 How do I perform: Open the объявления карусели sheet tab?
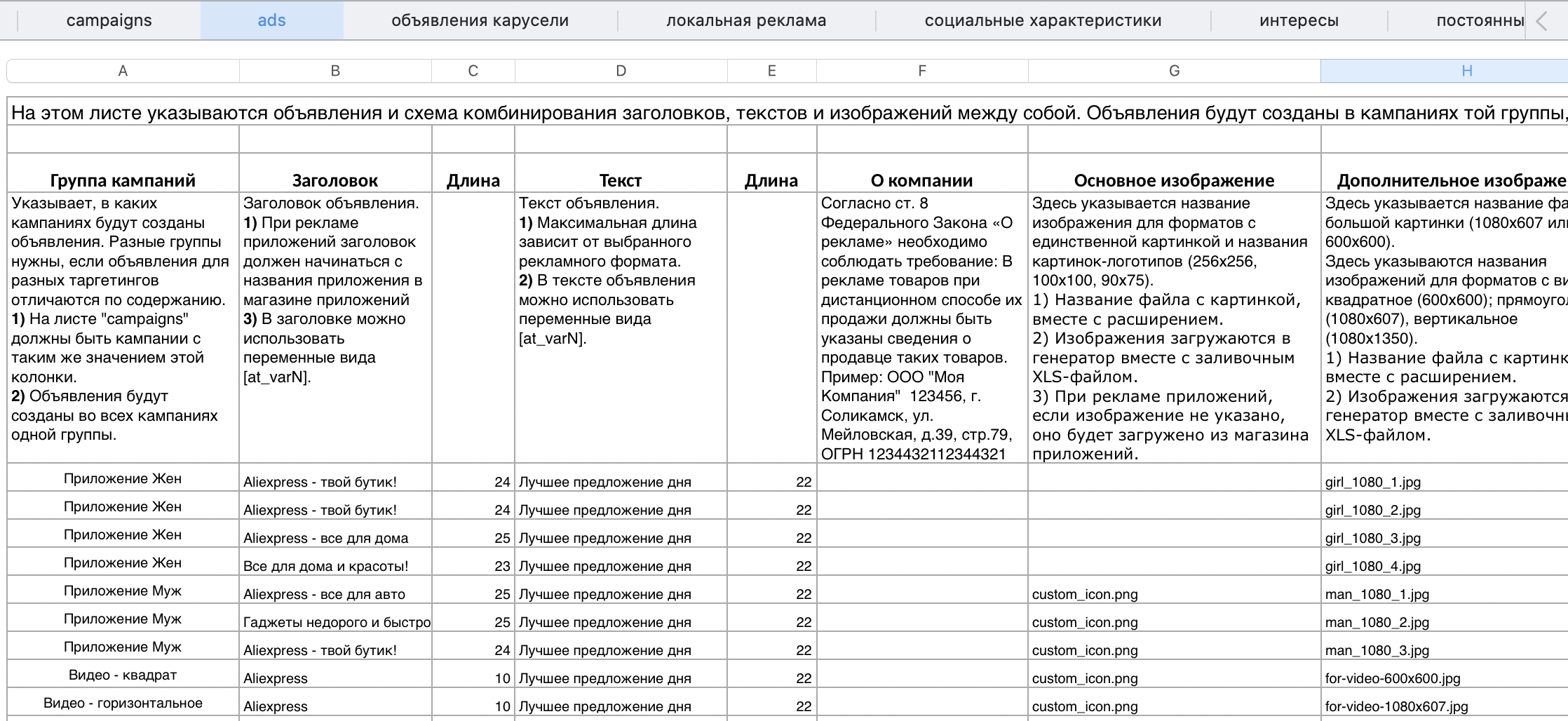[480, 20]
